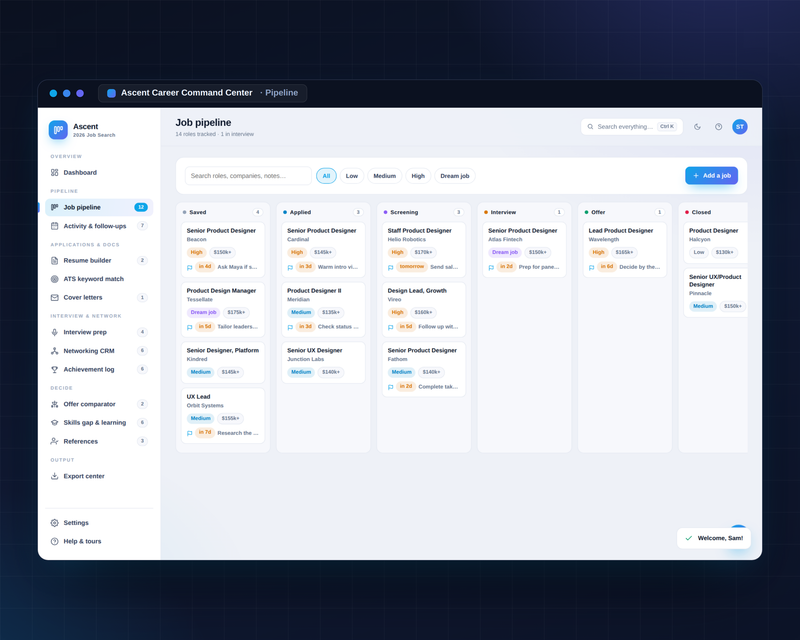Click the Resume builder document icon
The image size is (800, 640).
[55, 260]
